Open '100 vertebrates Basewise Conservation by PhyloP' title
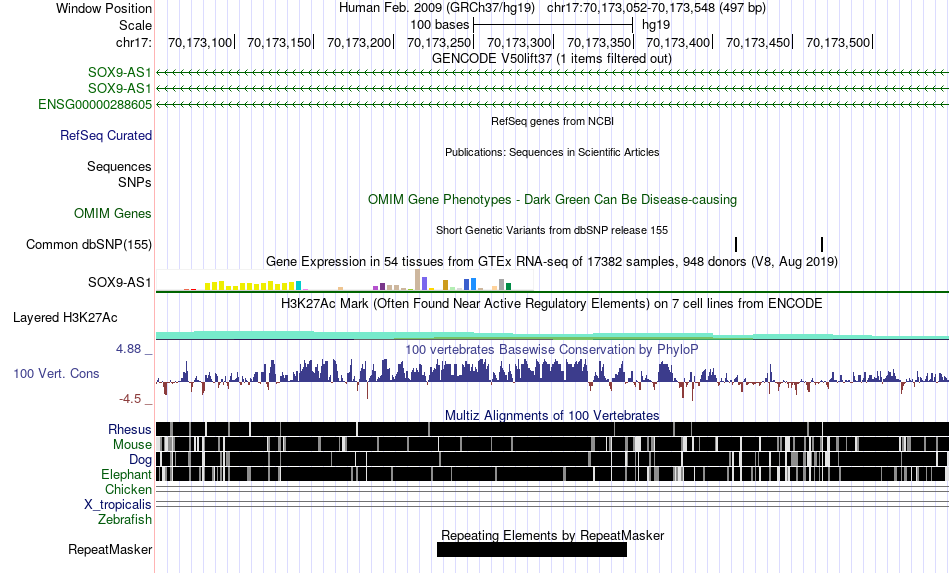Image resolution: width=950 pixels, height=573 pixels. coord(552,349)
